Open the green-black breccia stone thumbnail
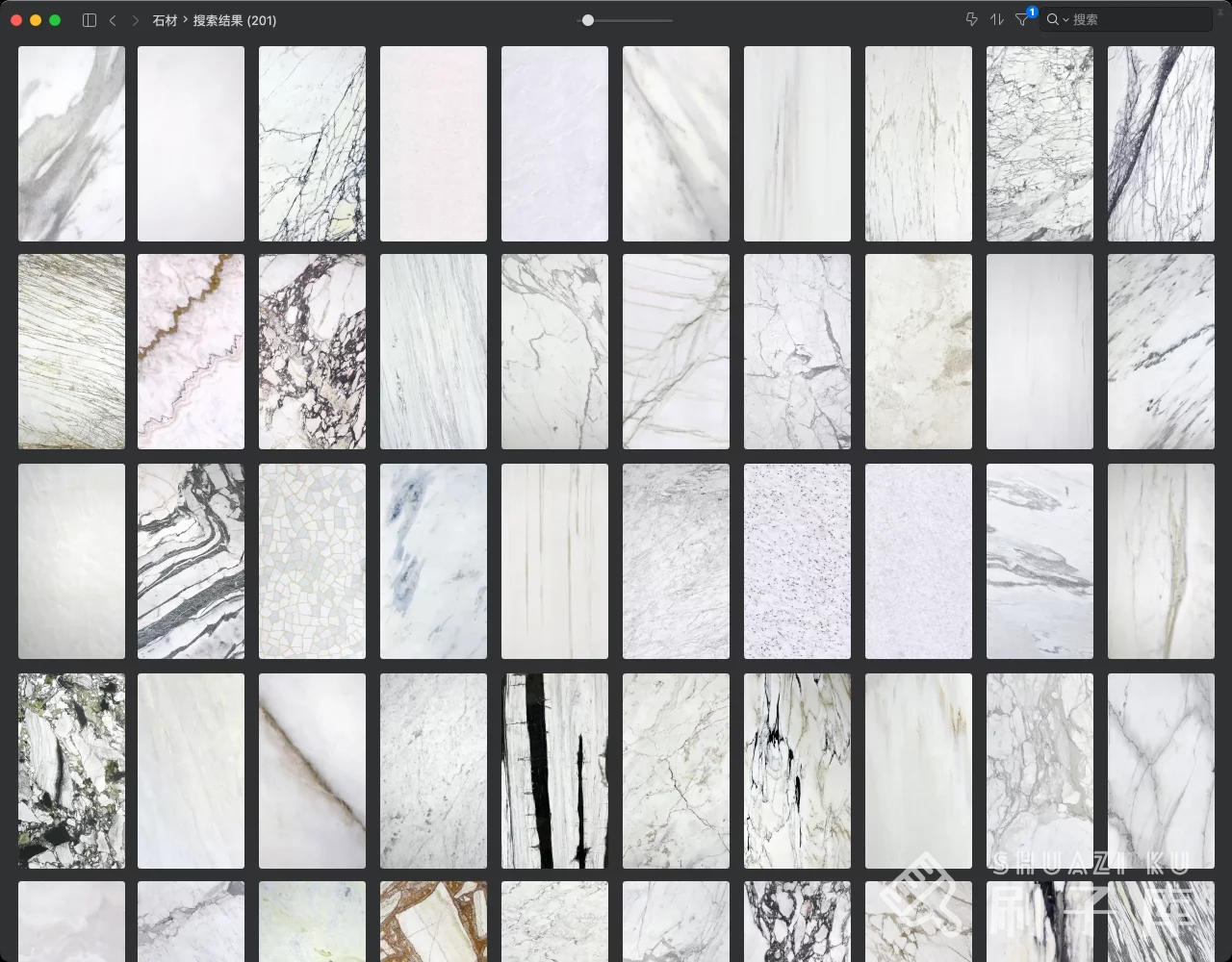This screenshot has width=1232, height=962. 71,771
